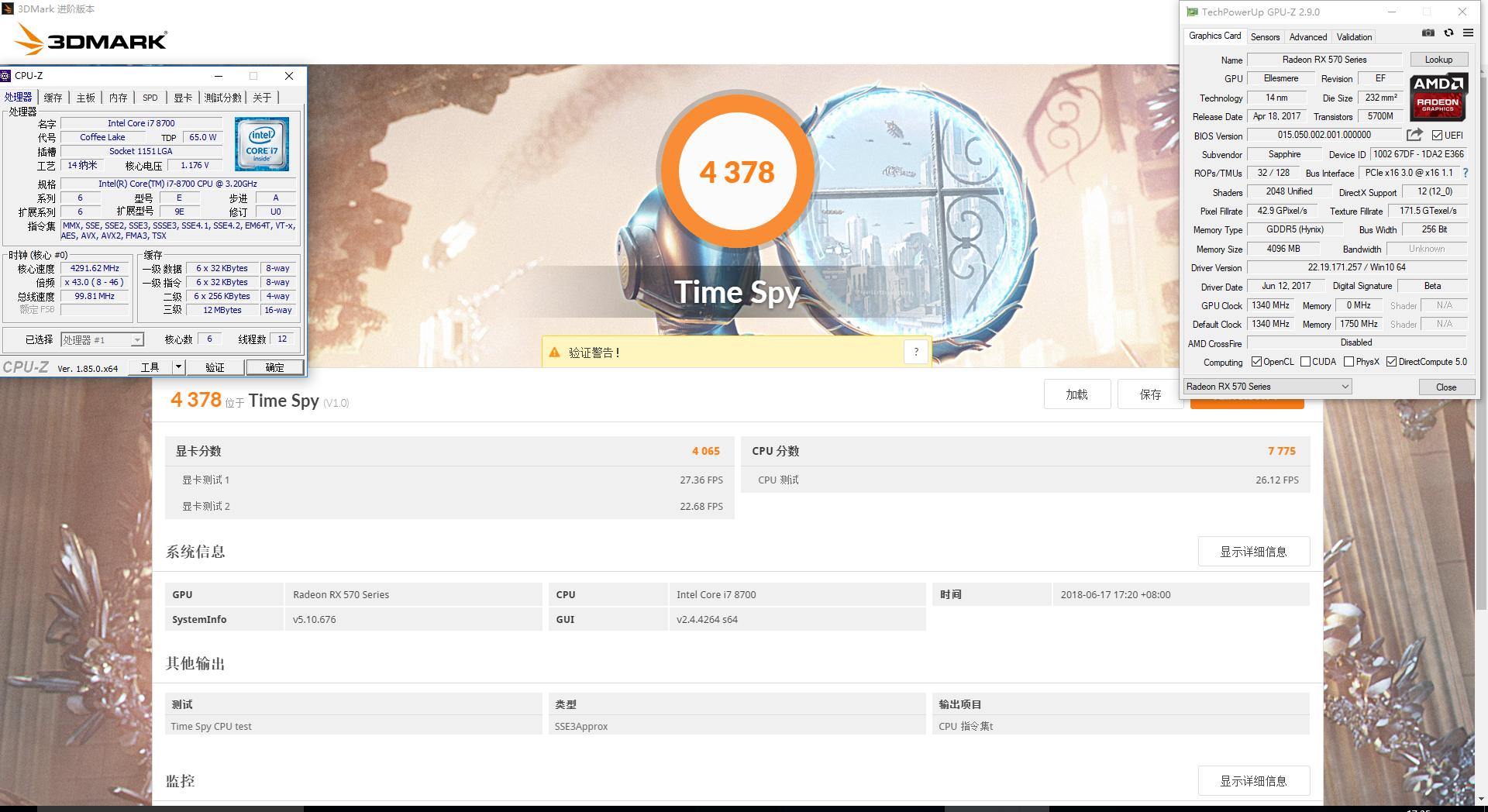Toggle the DirectCompute 5.0 checkbox
1488x812 pixels.
[1392, 362]
